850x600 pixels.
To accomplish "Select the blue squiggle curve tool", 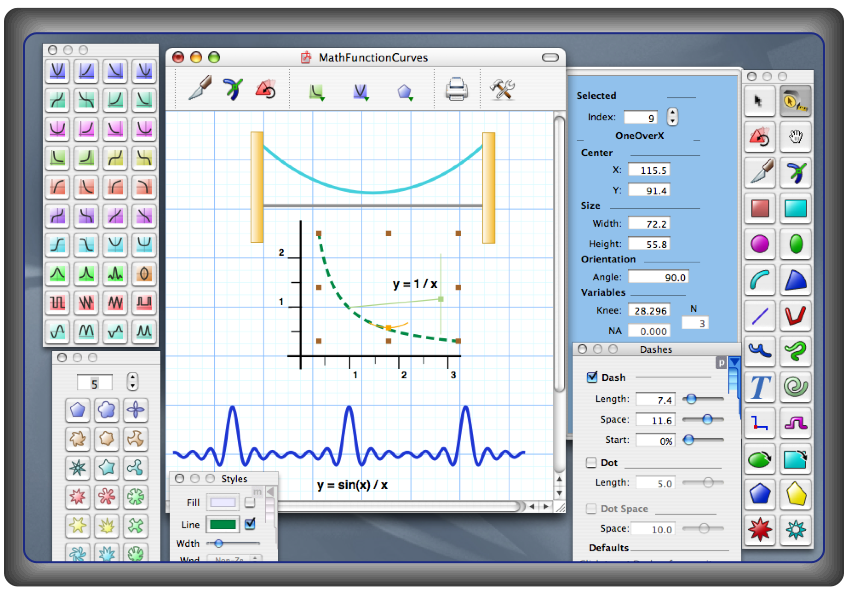I will 759,351.
